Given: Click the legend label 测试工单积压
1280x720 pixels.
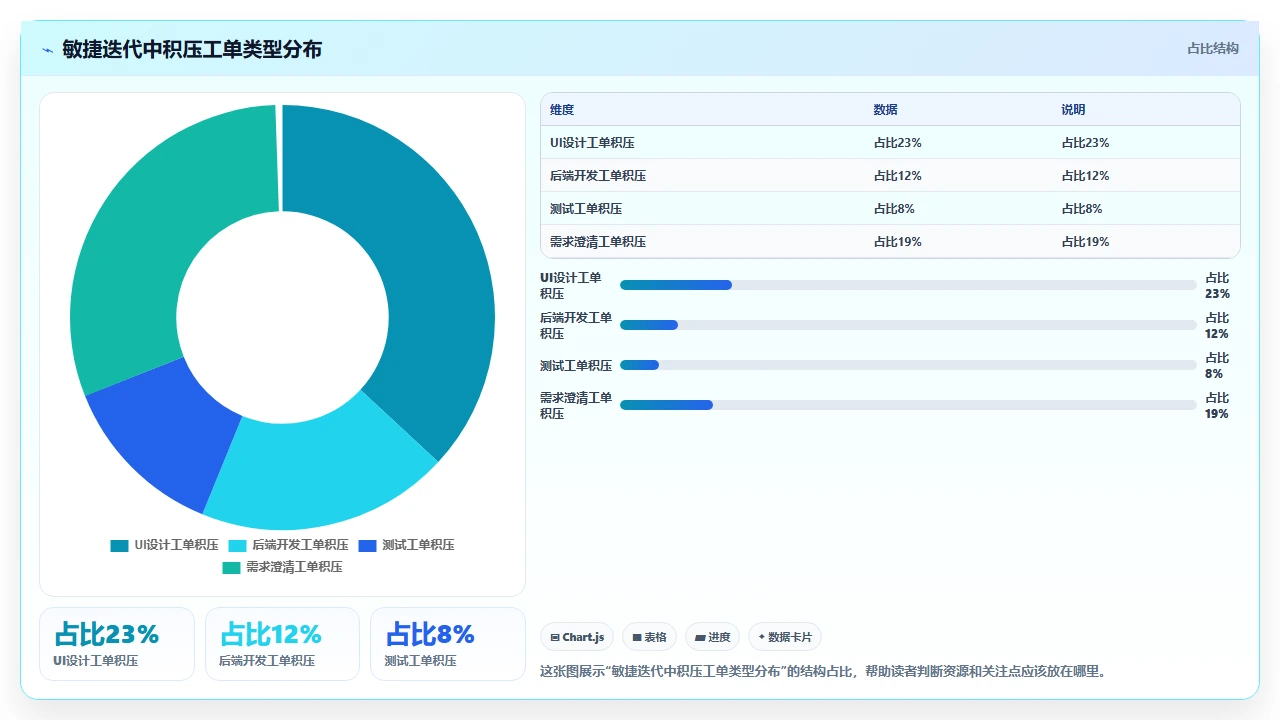Looking at the screenshot, I should click(418, 545).
